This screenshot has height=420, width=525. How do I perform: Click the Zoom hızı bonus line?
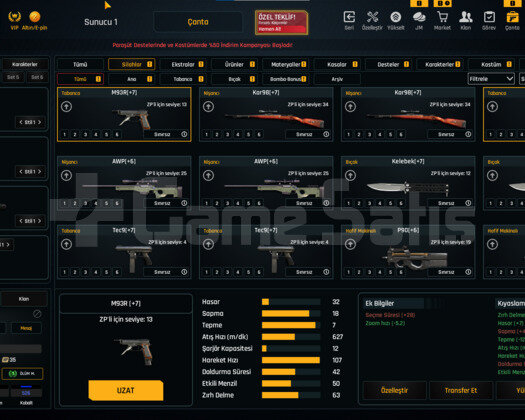pos(385,323)
